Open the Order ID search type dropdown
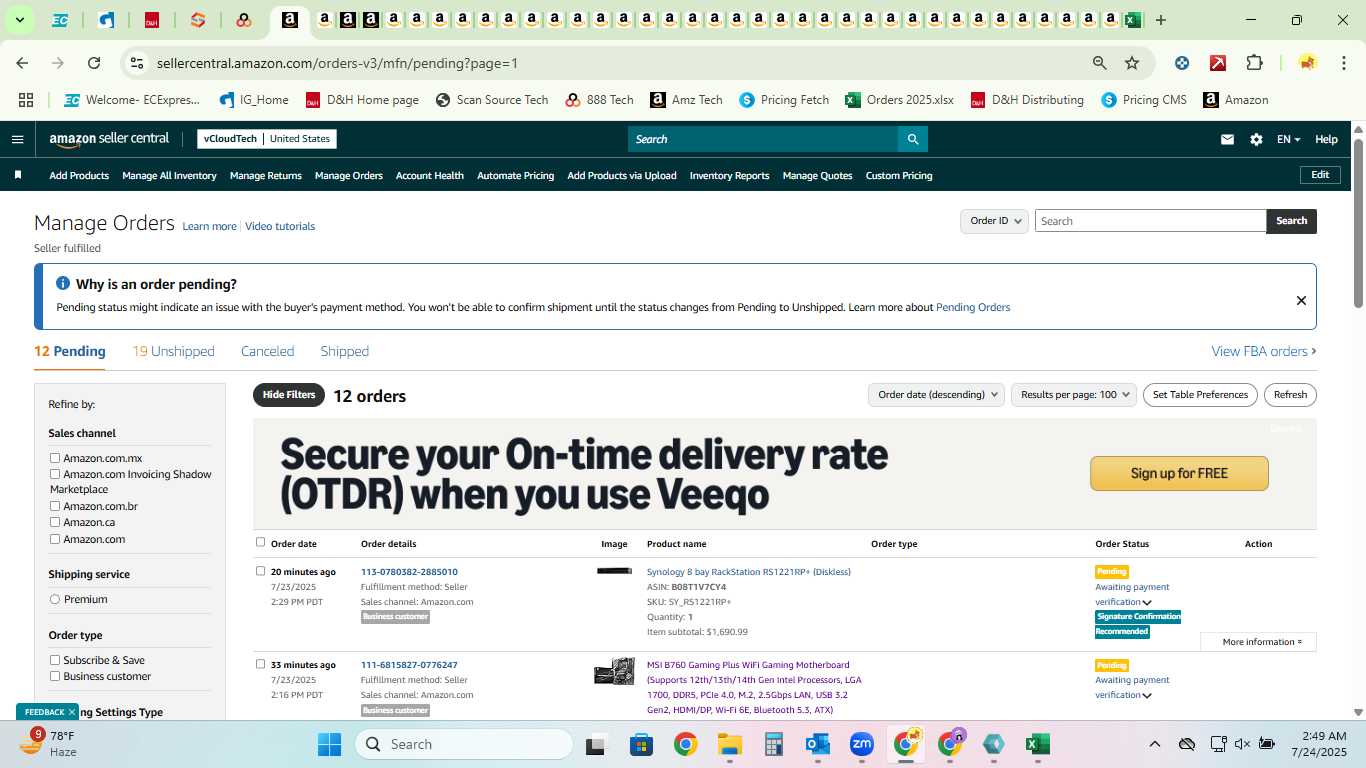The height and width of the screenshot is (768, 1366). tap(995, 221)
